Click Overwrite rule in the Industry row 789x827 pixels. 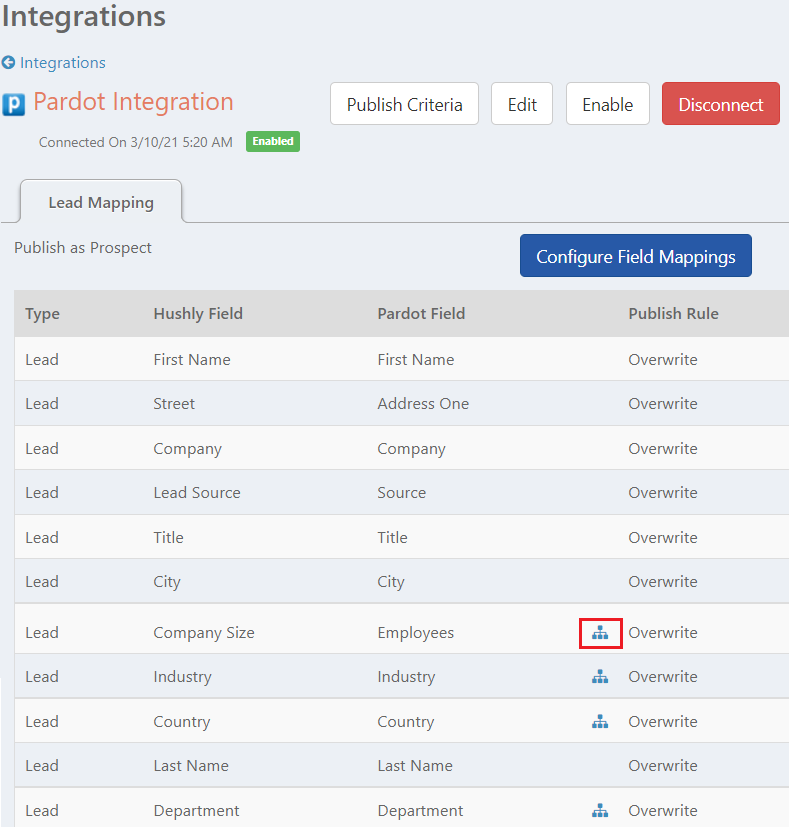coord(663,677)
